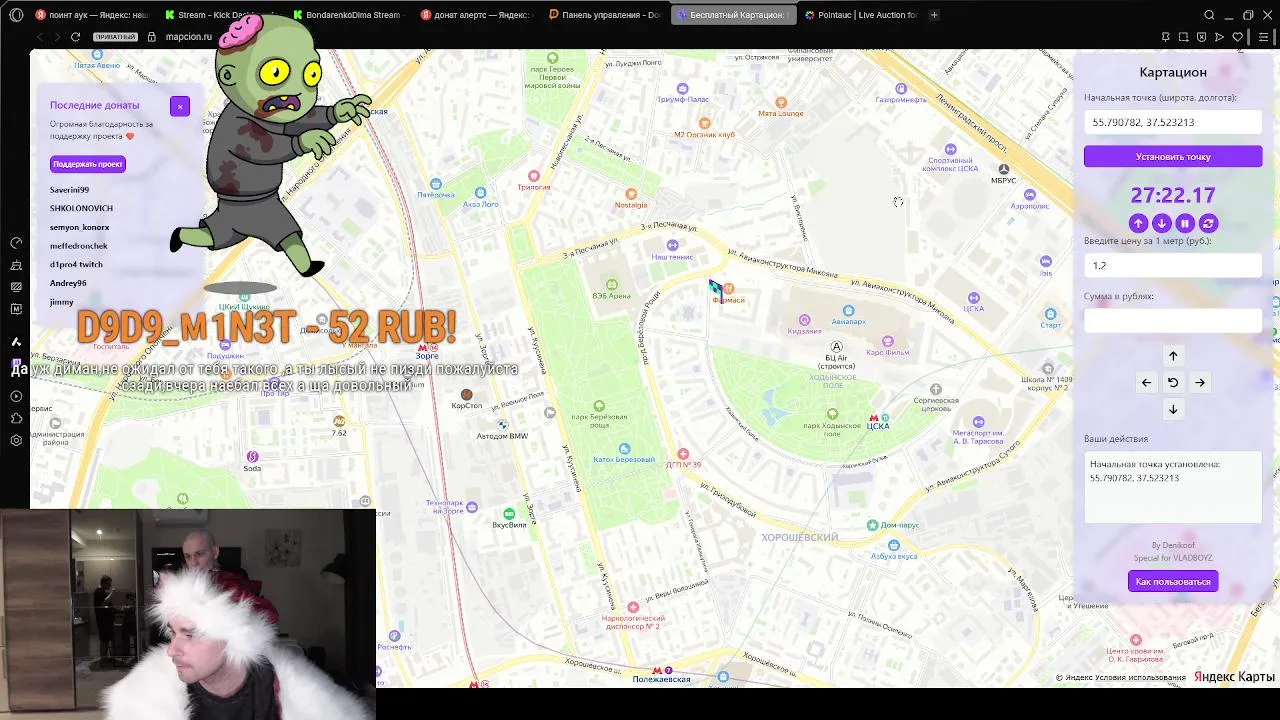The width and height of the screenshot is (1280, 720).
Task: Open the sidebar speed-dial gauge icon
Action: tap(16, 243)
